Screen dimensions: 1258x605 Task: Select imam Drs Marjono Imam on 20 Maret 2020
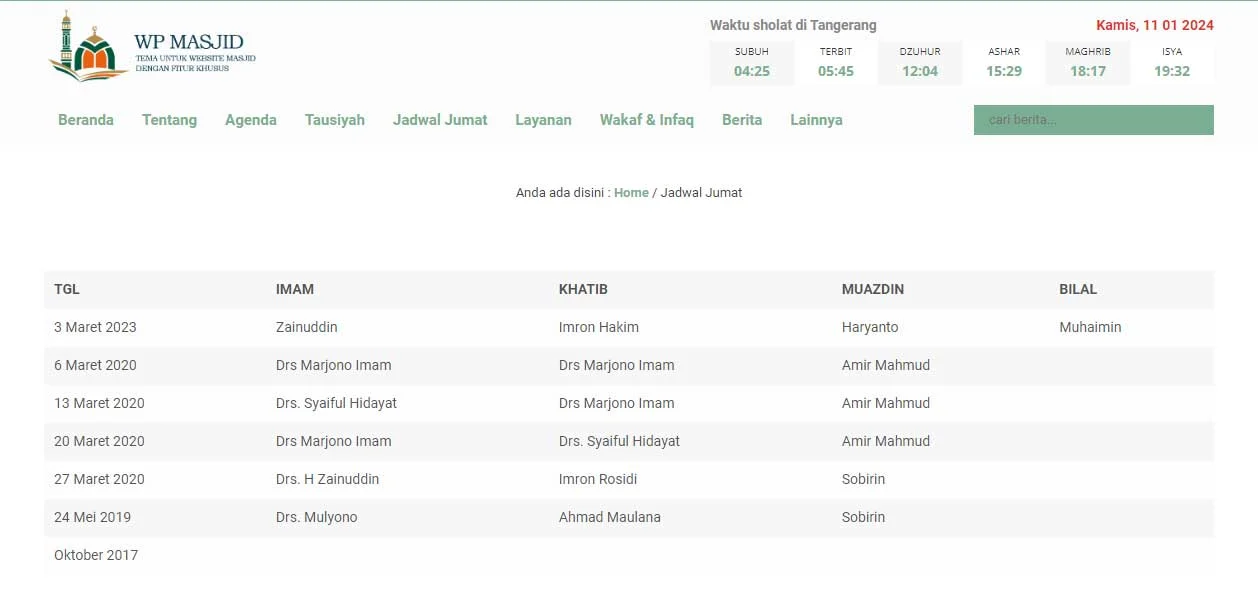334,441
